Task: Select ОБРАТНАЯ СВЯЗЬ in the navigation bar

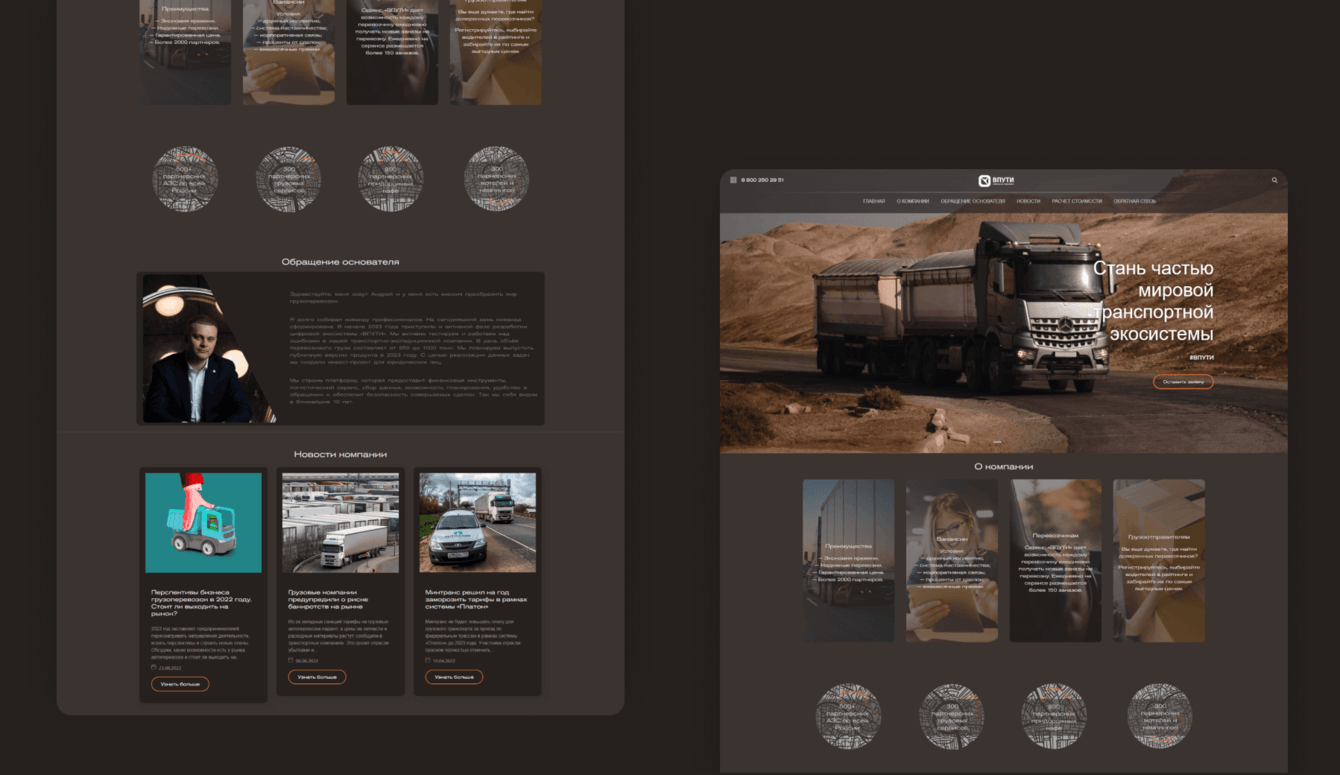Action: (1135, 201)
